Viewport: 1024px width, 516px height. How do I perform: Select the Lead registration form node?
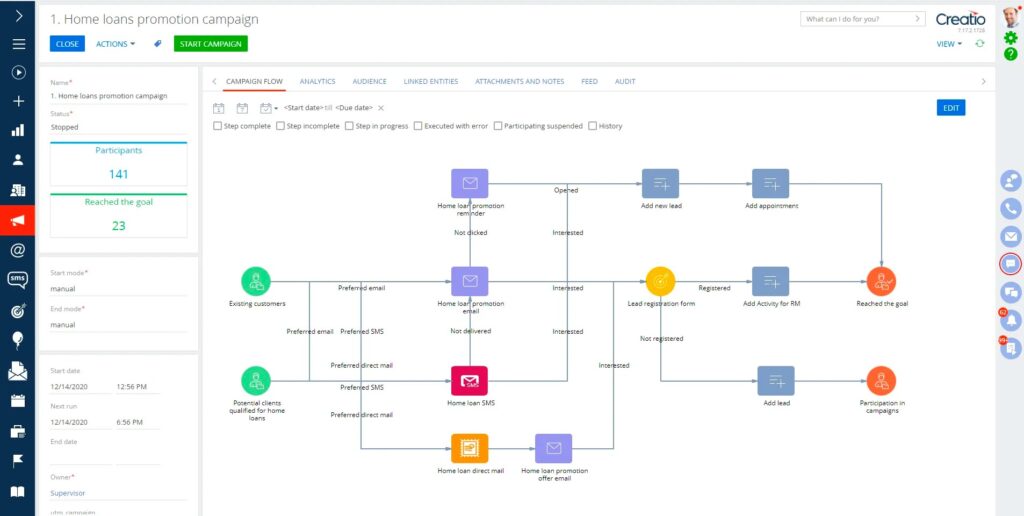660,282
